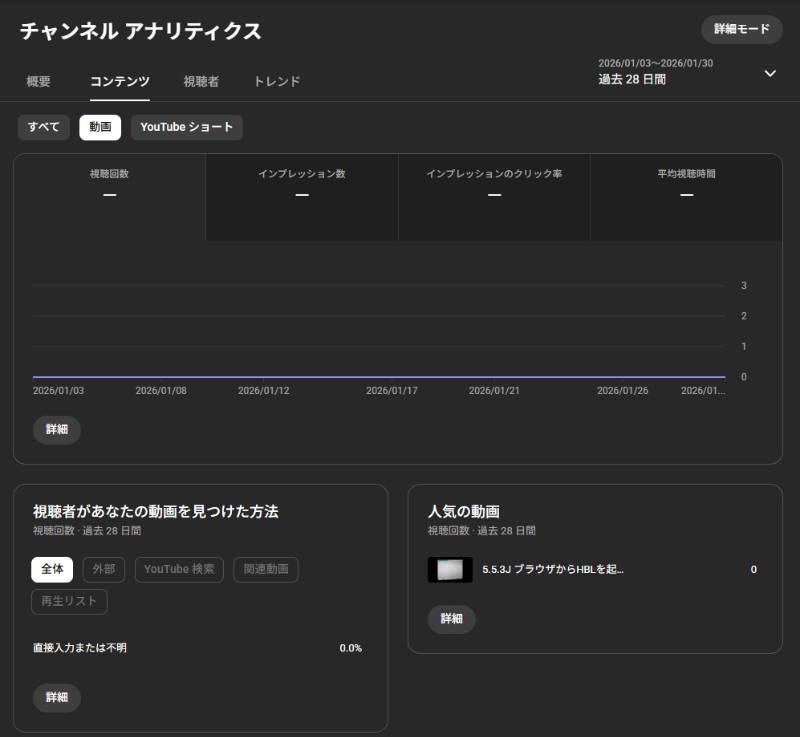Click the 人気の動画 card heading
This screenshot has width=800, height=737.
[464, 511]
